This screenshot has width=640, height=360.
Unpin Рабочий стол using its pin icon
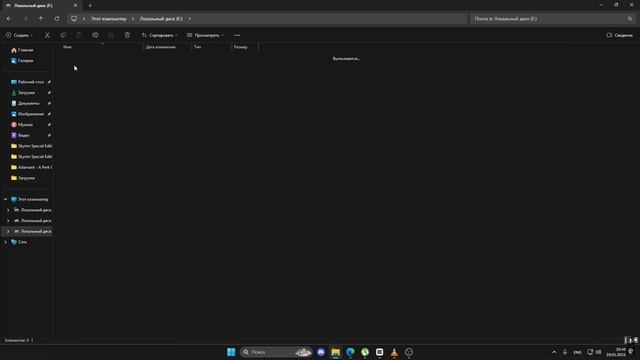click(49, 82)
